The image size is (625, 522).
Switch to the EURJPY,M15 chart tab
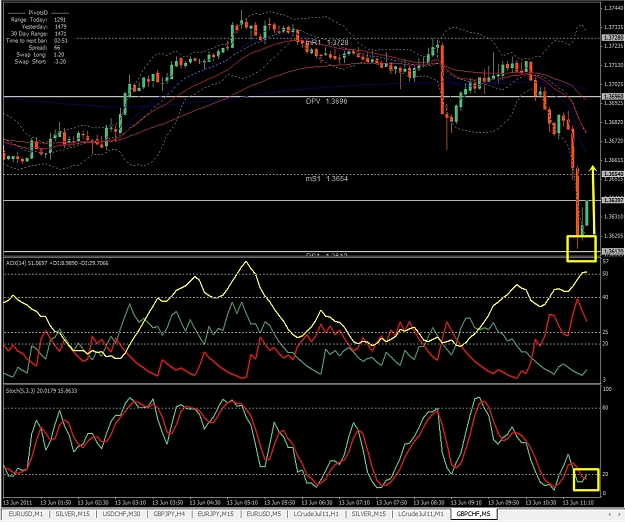(216, 514)
